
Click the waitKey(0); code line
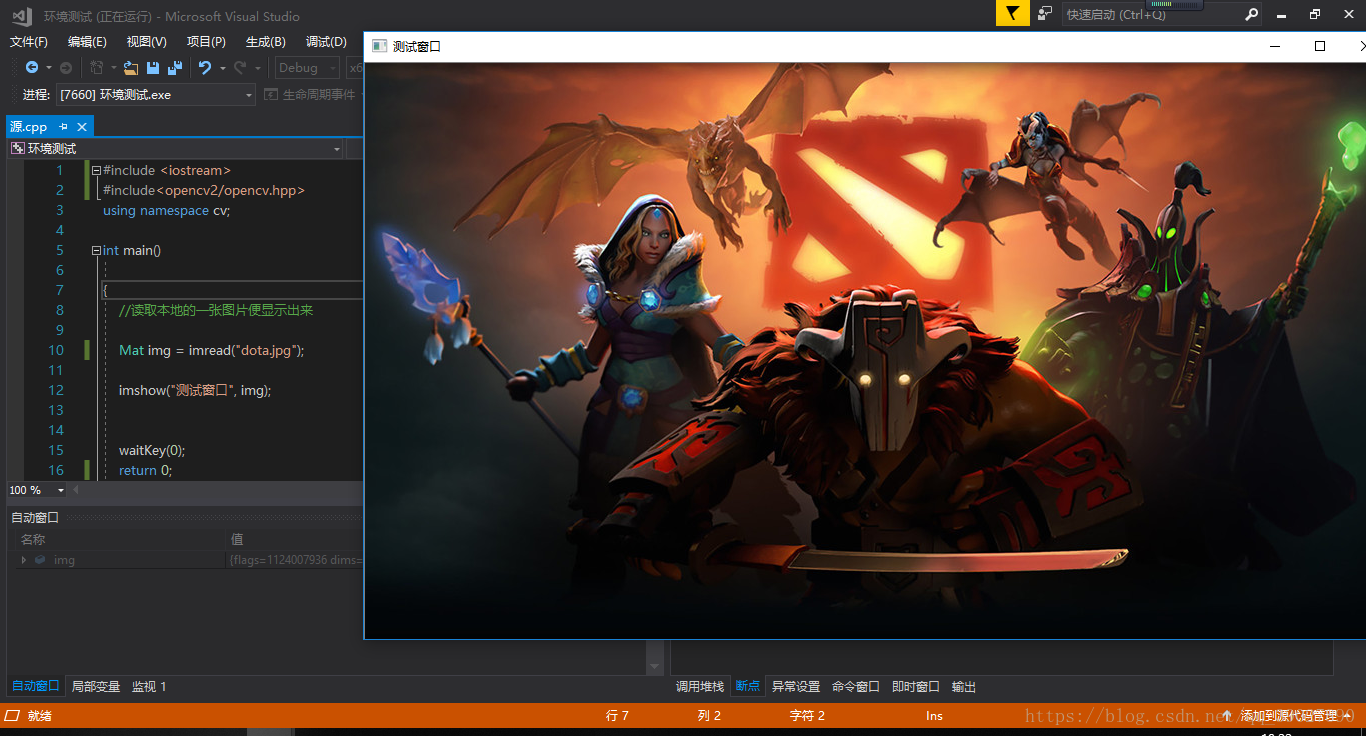point(152,450)
